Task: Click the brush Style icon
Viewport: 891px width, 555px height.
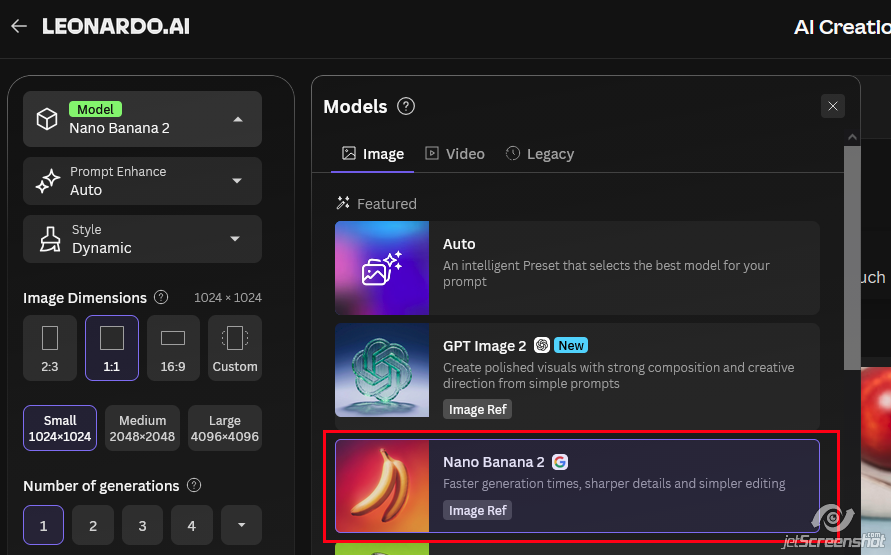Action: (x=50, y=239)
